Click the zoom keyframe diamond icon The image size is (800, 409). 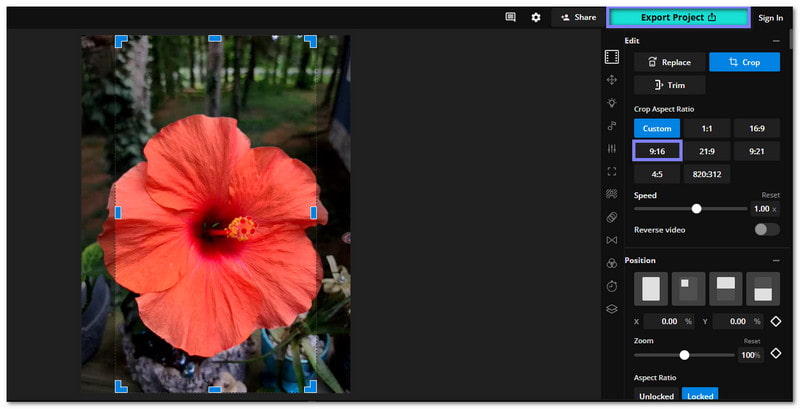point(775,354)
